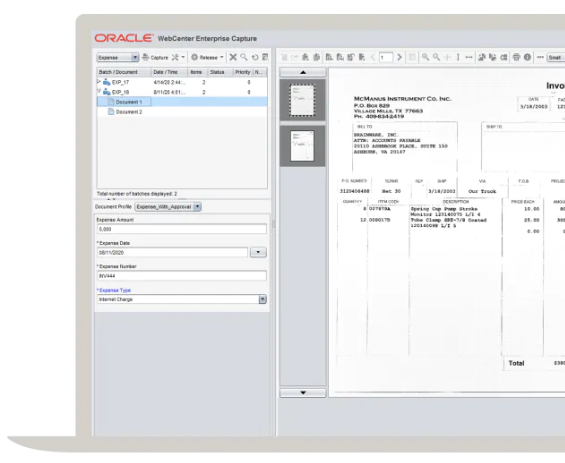Screen dimensions: 565x463
Task: Click the Expense Amount input field
Action: 182,229
